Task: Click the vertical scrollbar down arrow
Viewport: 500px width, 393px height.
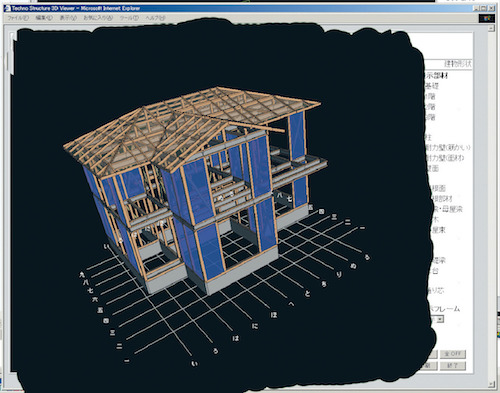Action: [491, 384]
